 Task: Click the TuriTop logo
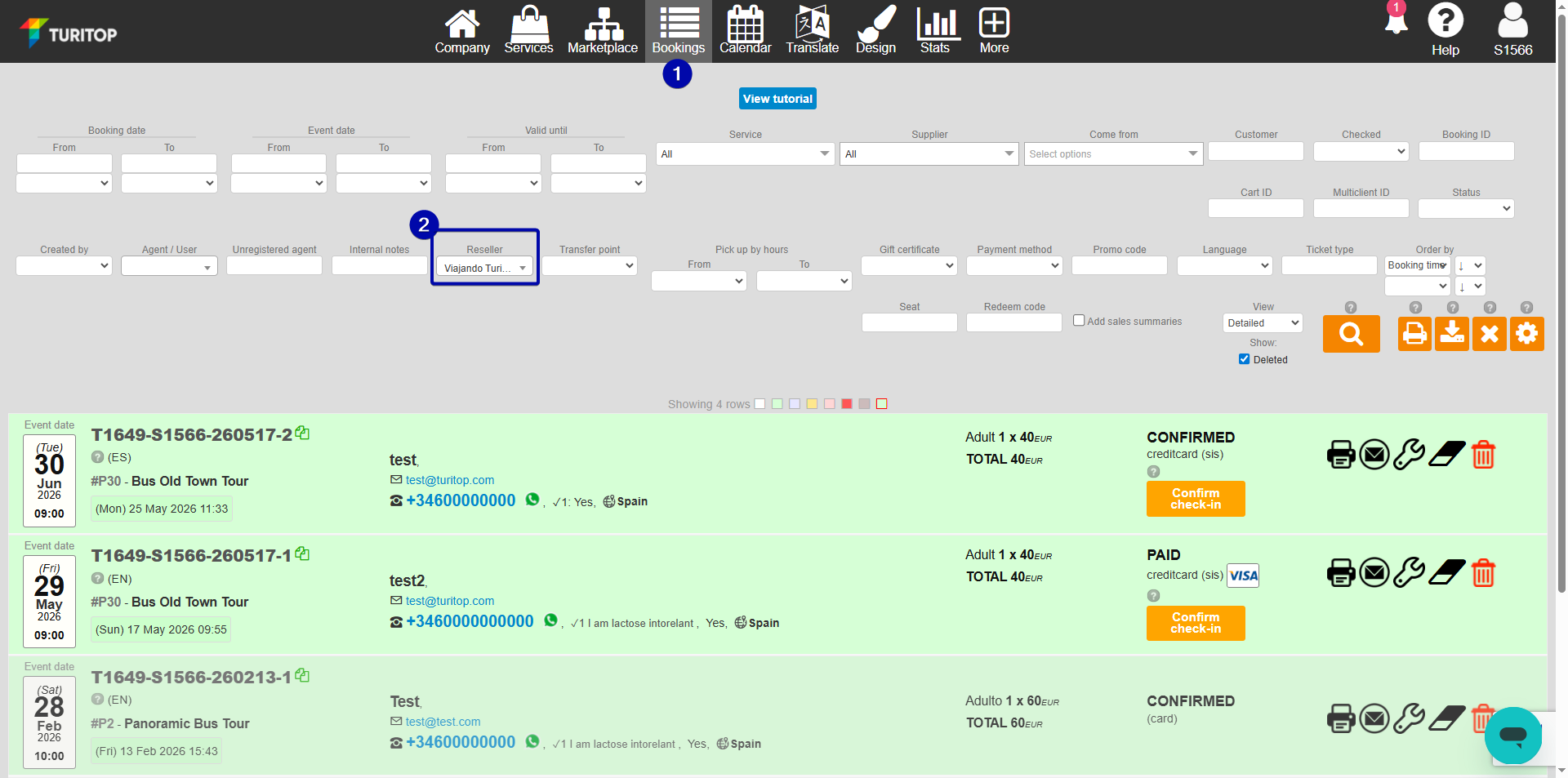point(69,33)
